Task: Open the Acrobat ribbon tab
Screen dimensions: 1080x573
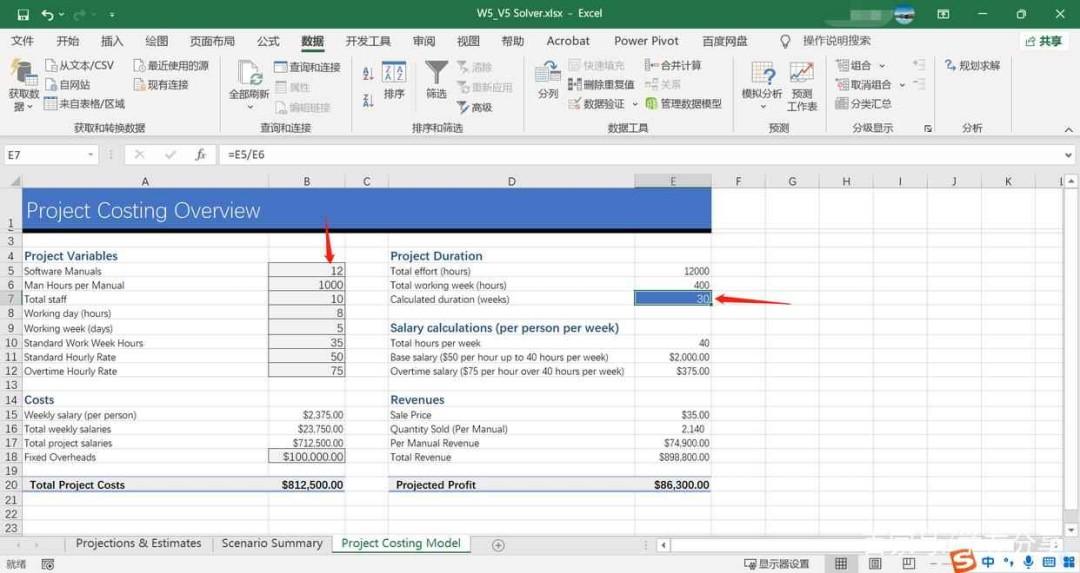Action: point(568,41)
